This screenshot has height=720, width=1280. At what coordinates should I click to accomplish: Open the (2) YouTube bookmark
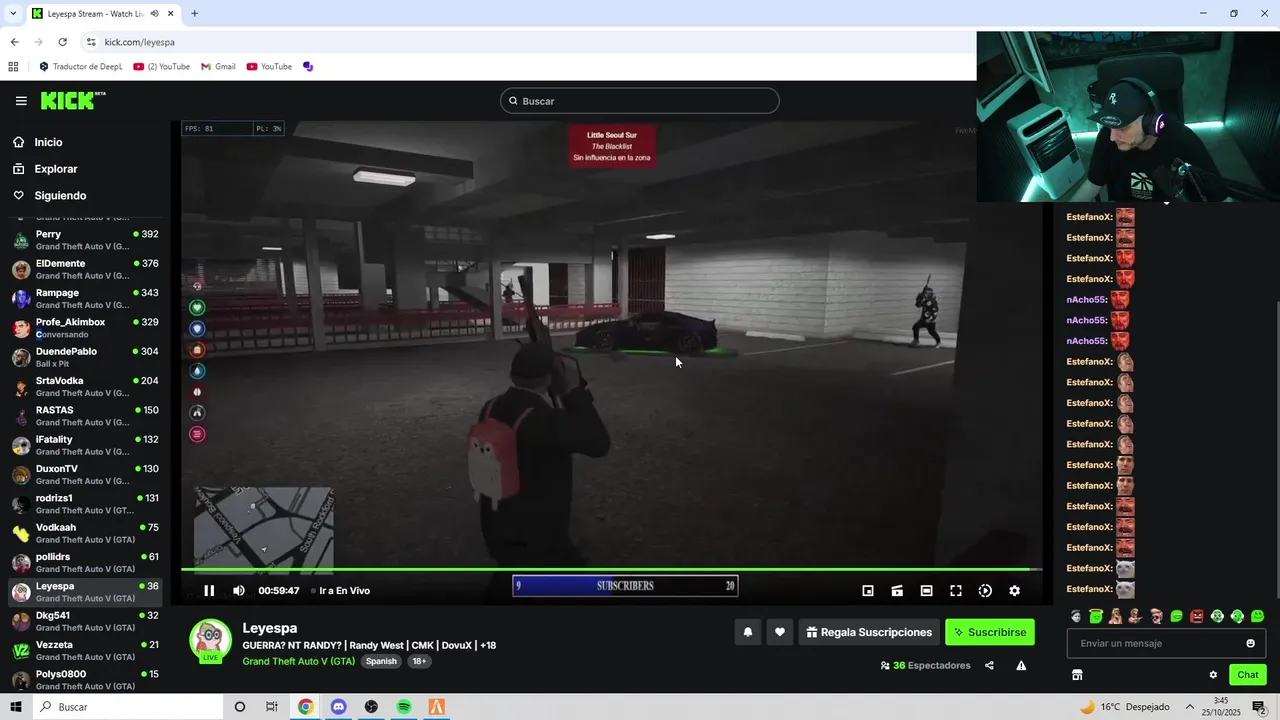(x=160, y=67)
